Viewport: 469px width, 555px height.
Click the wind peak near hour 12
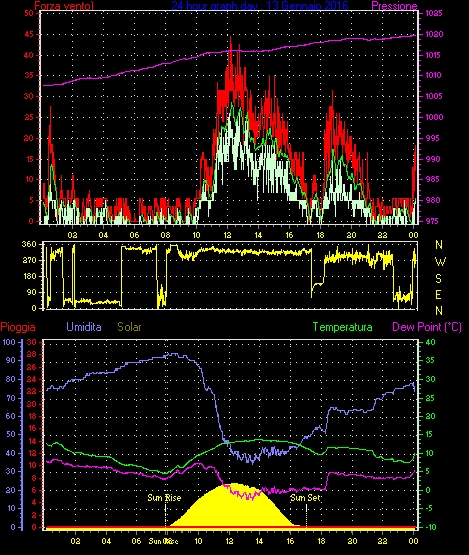tap(231, 38)
